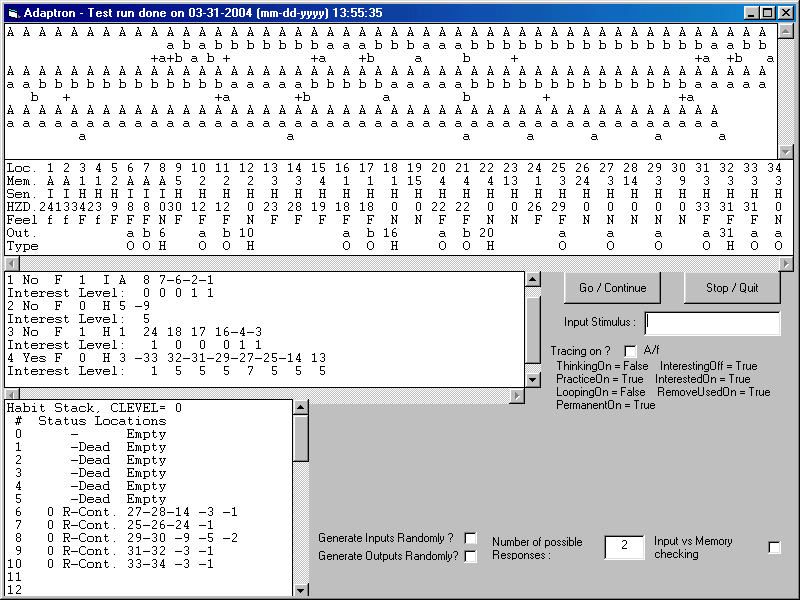
Task: Click down arrow of Habit Stack scrollbar
Action: [301, 590]
